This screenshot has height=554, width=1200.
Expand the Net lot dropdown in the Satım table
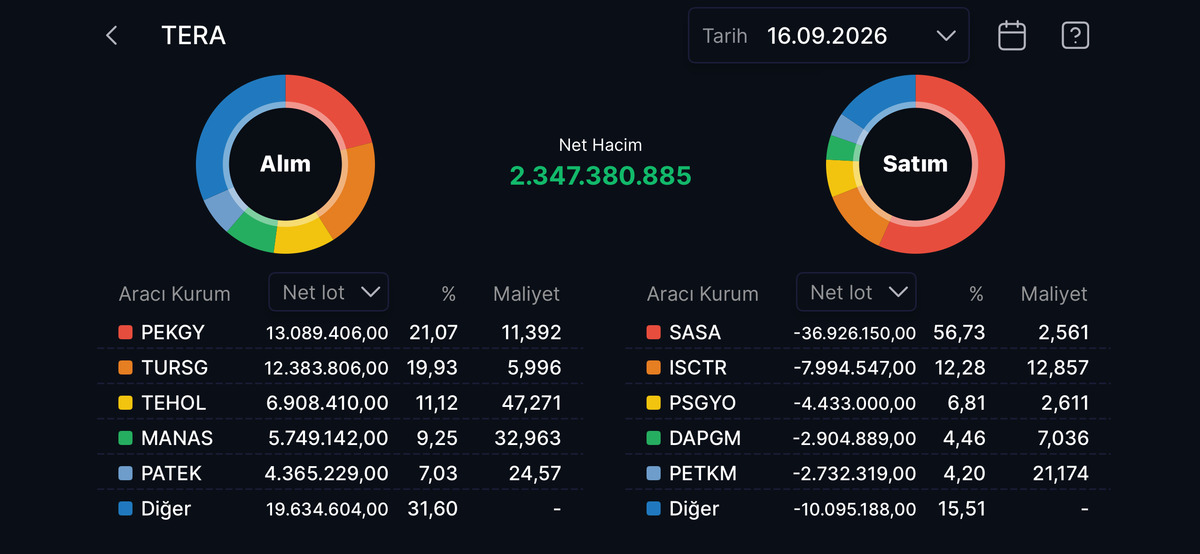tap(856, 292)
